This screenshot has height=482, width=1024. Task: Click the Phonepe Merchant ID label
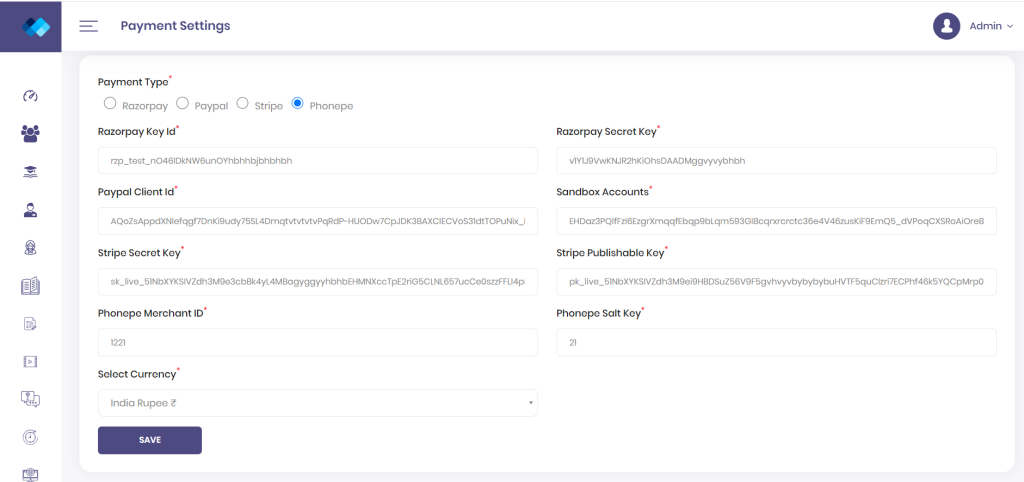coord(152,313)
